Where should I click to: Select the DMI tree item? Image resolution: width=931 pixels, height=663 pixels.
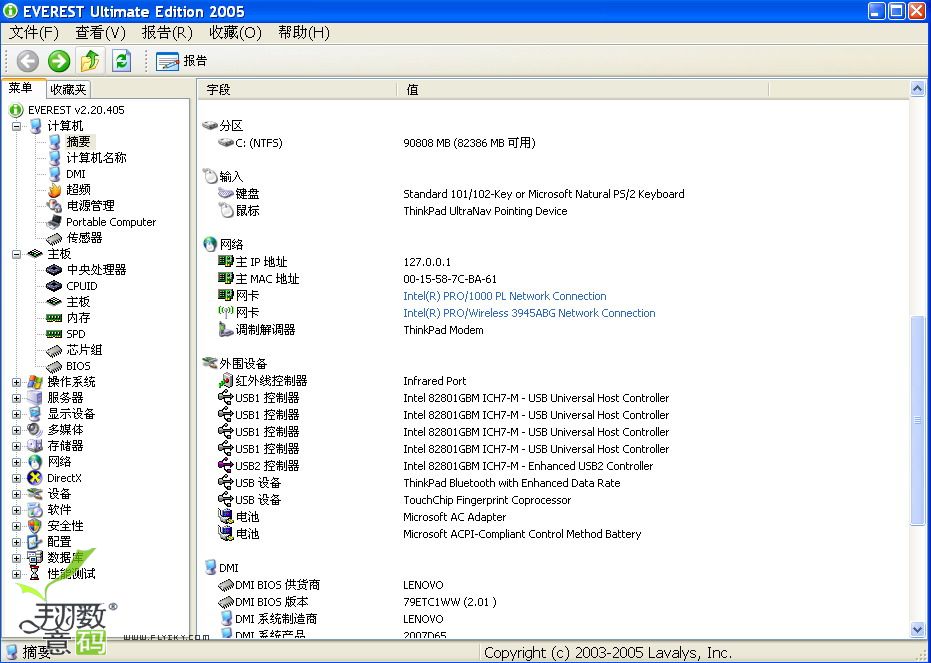(x=75, y=174)
